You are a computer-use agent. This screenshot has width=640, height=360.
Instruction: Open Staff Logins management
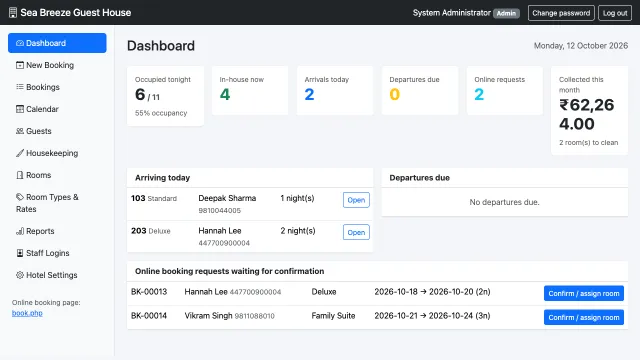pyautogui.click(x=57, y=253)
